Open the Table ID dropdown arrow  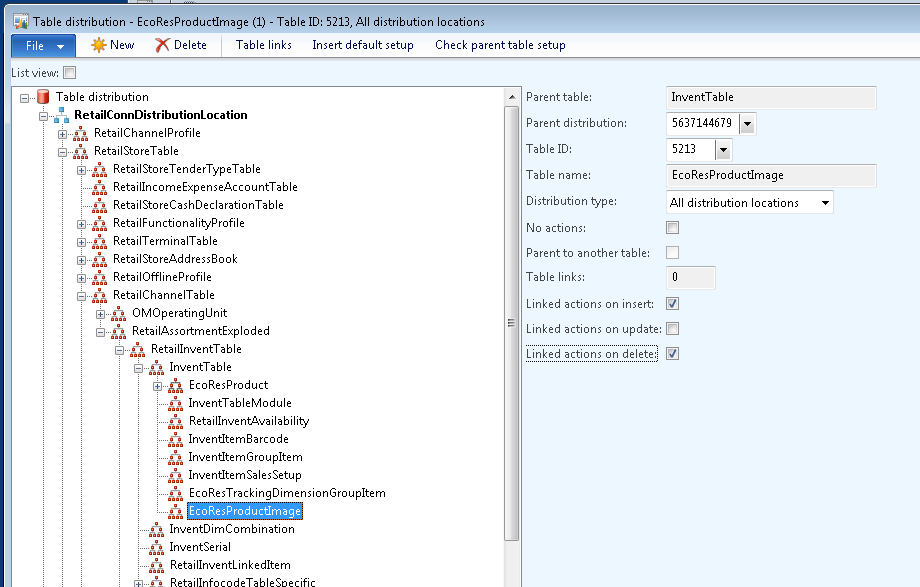coord(723,150)
